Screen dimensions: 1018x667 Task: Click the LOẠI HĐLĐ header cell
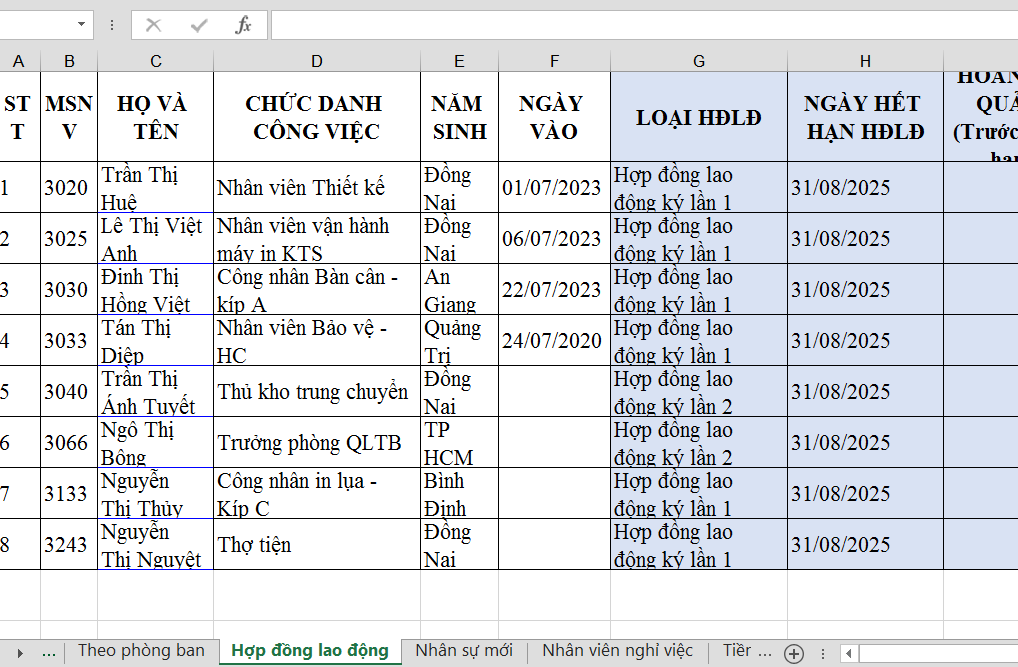(x=699, y=117)
